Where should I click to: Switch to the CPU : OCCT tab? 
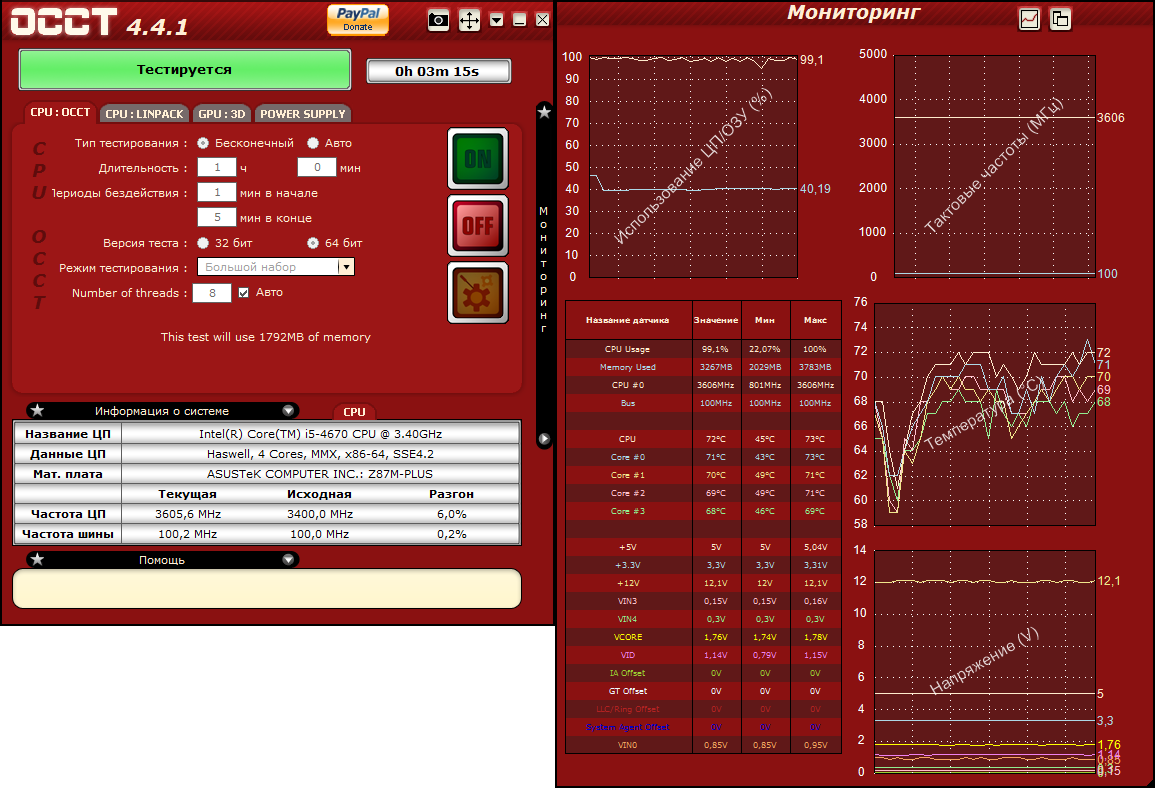pos(60,113)
